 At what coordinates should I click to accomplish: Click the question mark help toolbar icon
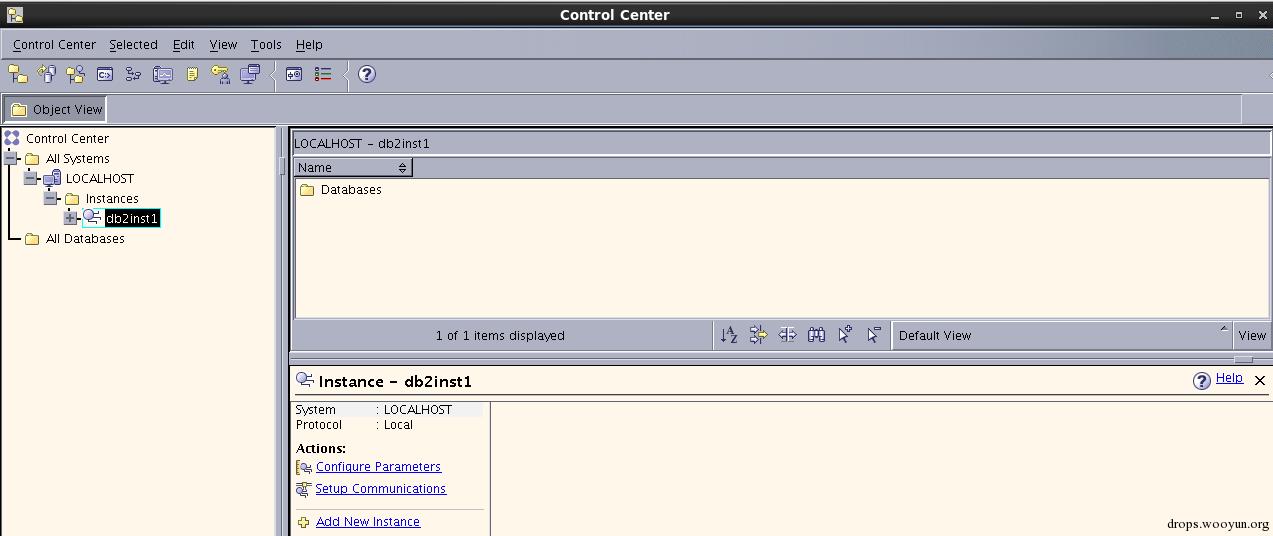point(367,74)
